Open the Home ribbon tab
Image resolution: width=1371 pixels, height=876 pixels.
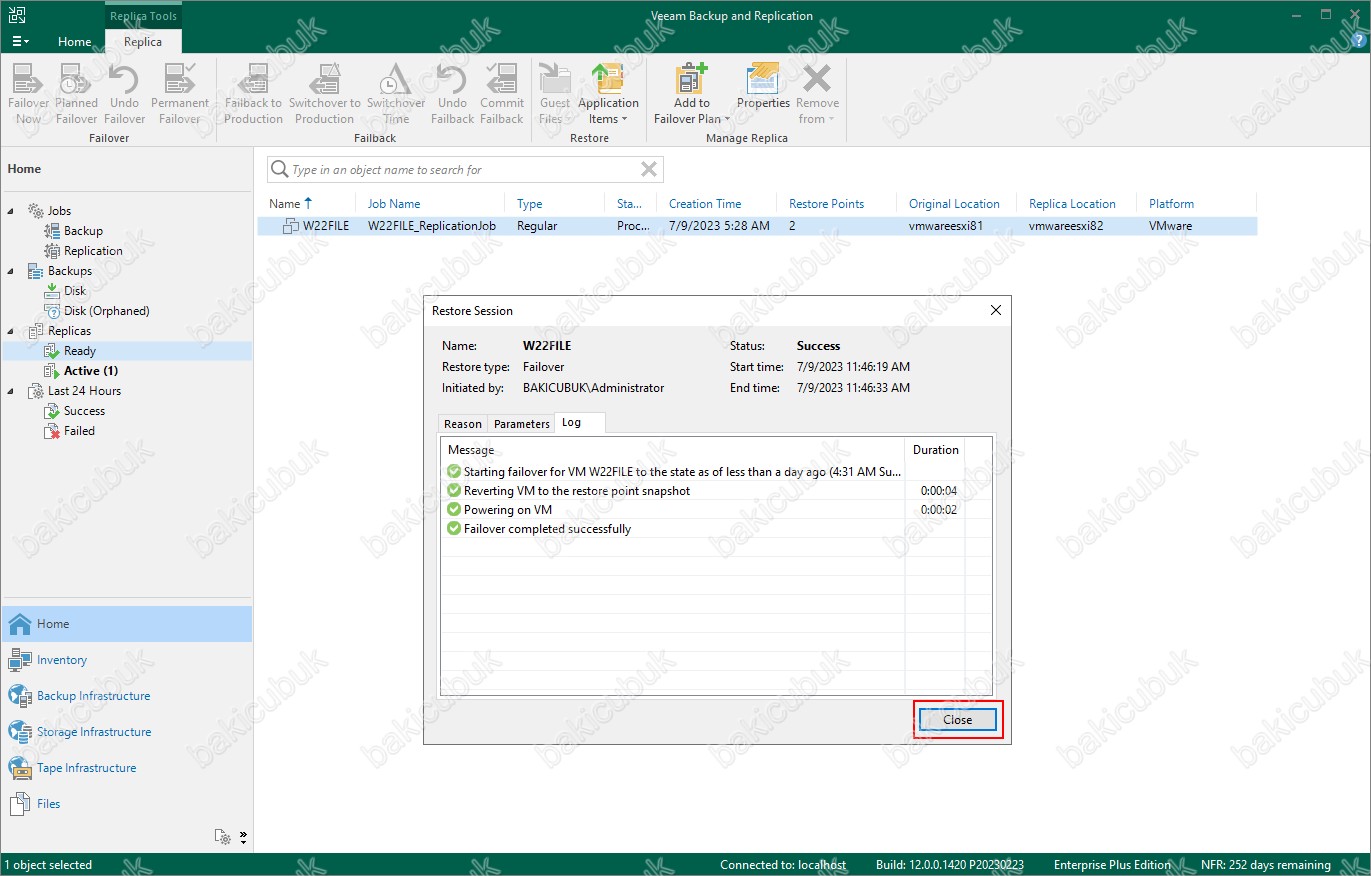(75, 42)
